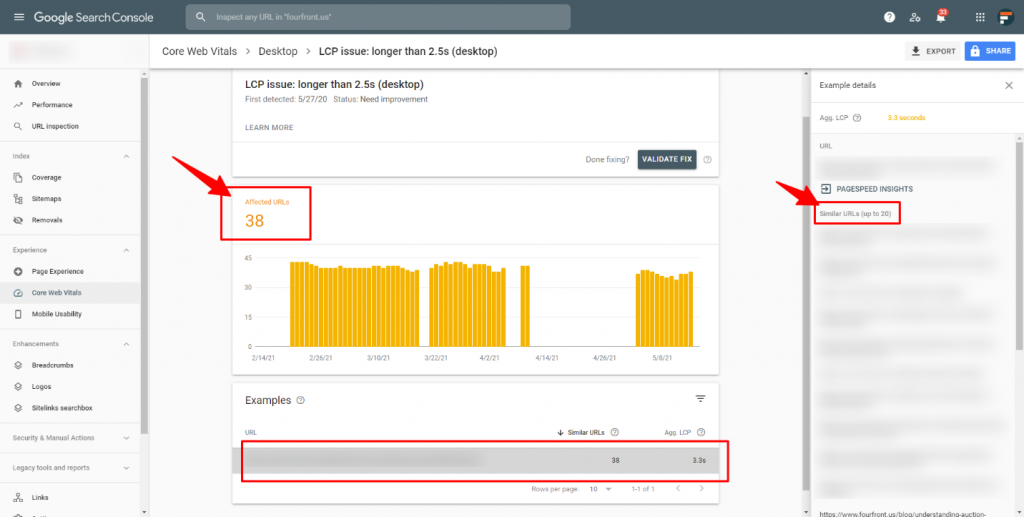The image size is (1024, 517).
Task: Click the Page Experience plus-circle icon
Action: (x=18, y=271)
